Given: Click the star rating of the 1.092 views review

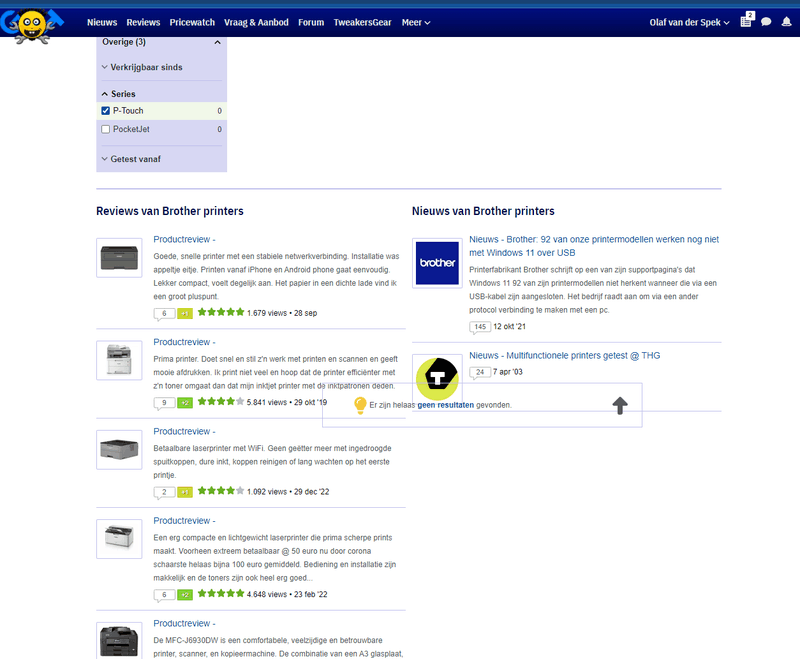Looking at the screenshot, I should (221, 491).
